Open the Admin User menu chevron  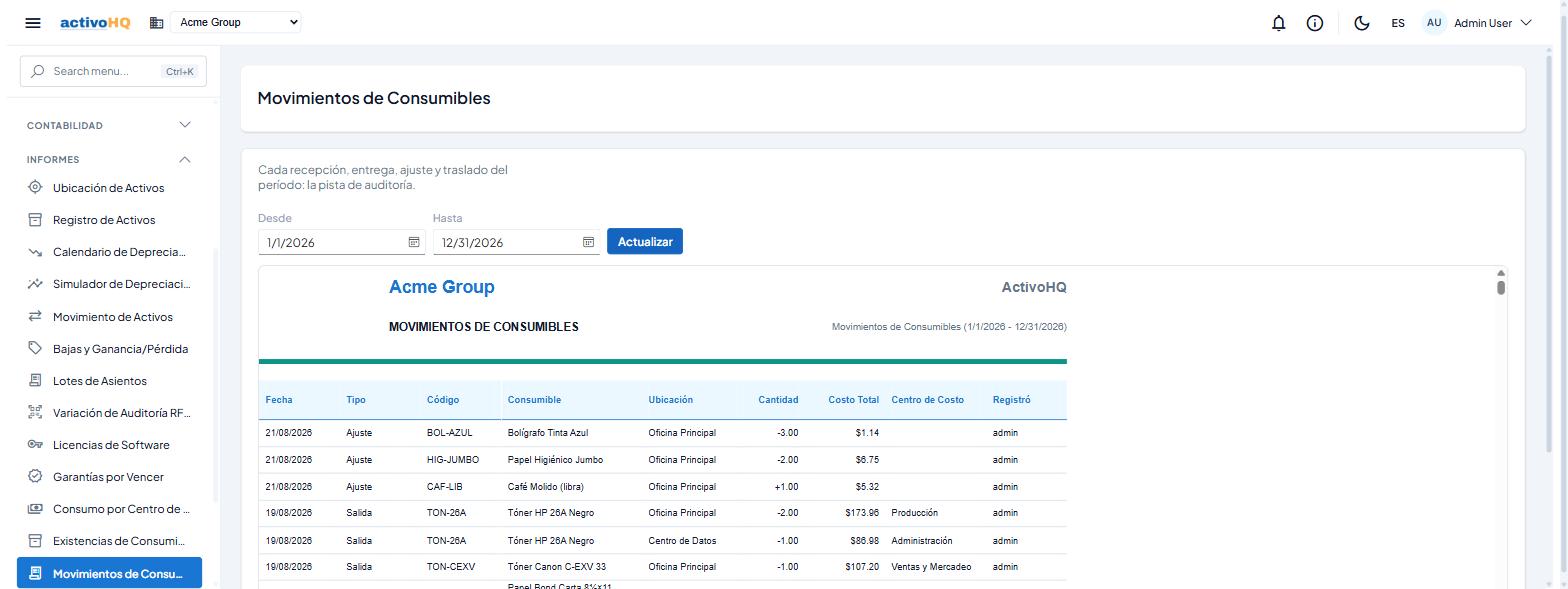1526,23
